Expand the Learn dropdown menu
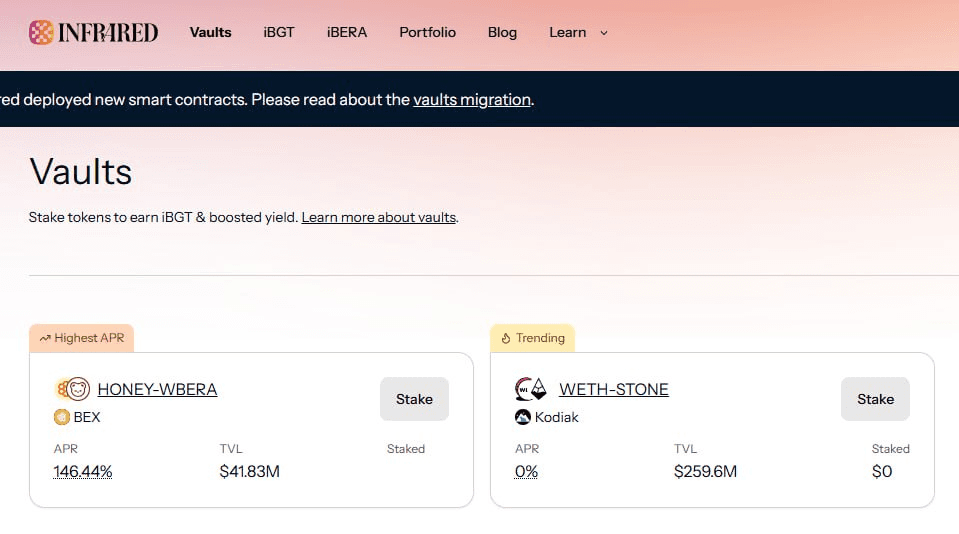The width and height of the screenshot is (959, 534). pyautogui.click(x=578, y=32)
